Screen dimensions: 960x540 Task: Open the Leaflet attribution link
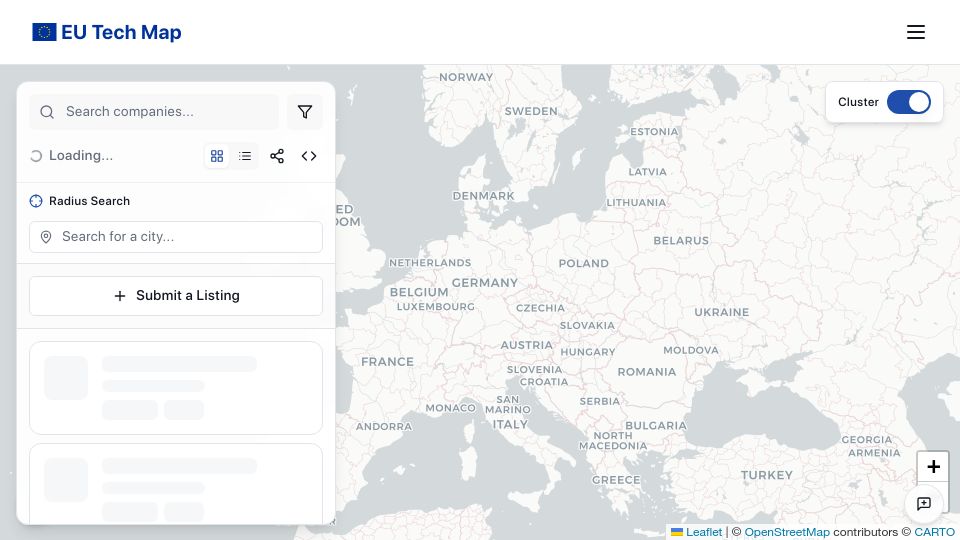point(697,532)
